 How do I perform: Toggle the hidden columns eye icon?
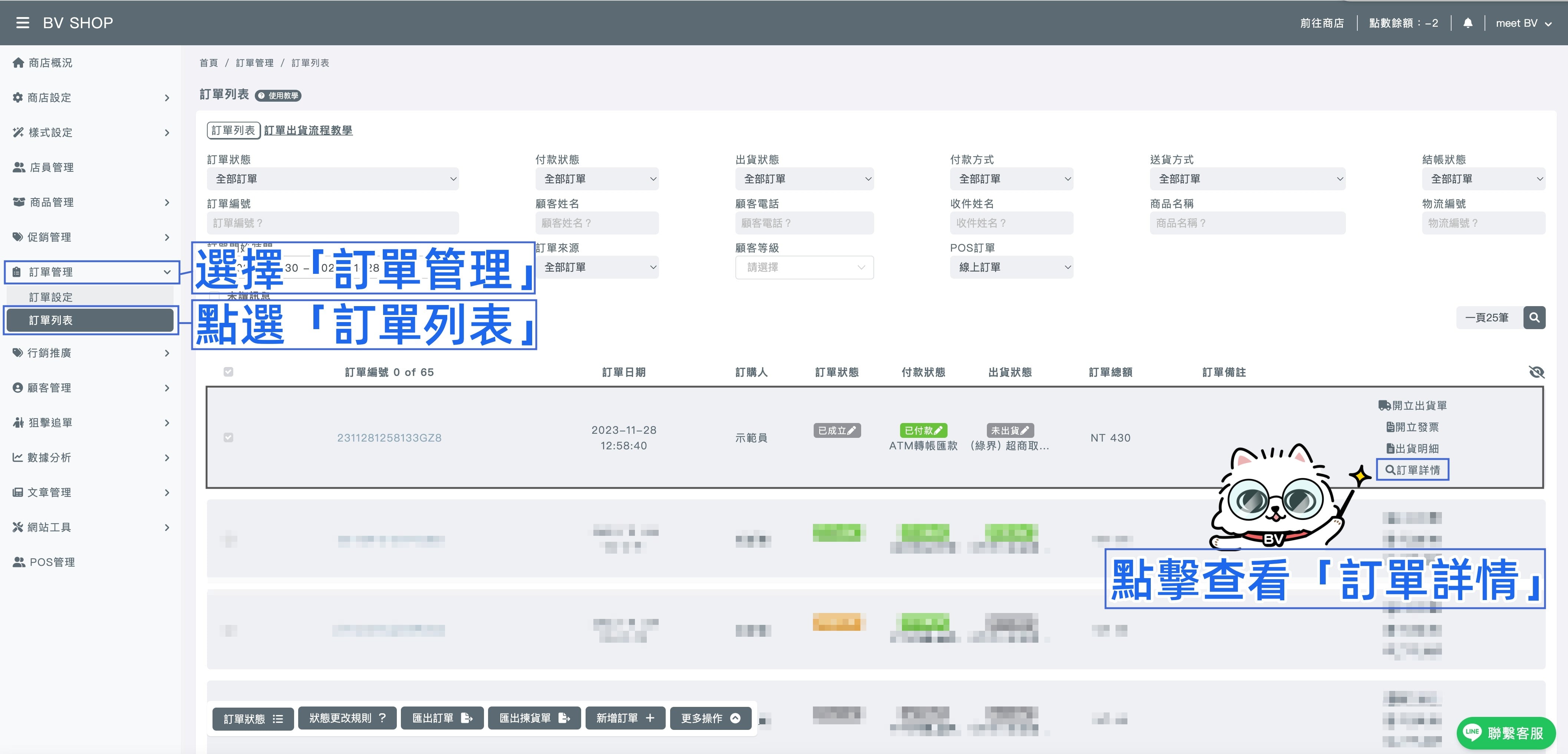tap(1536, 372)
